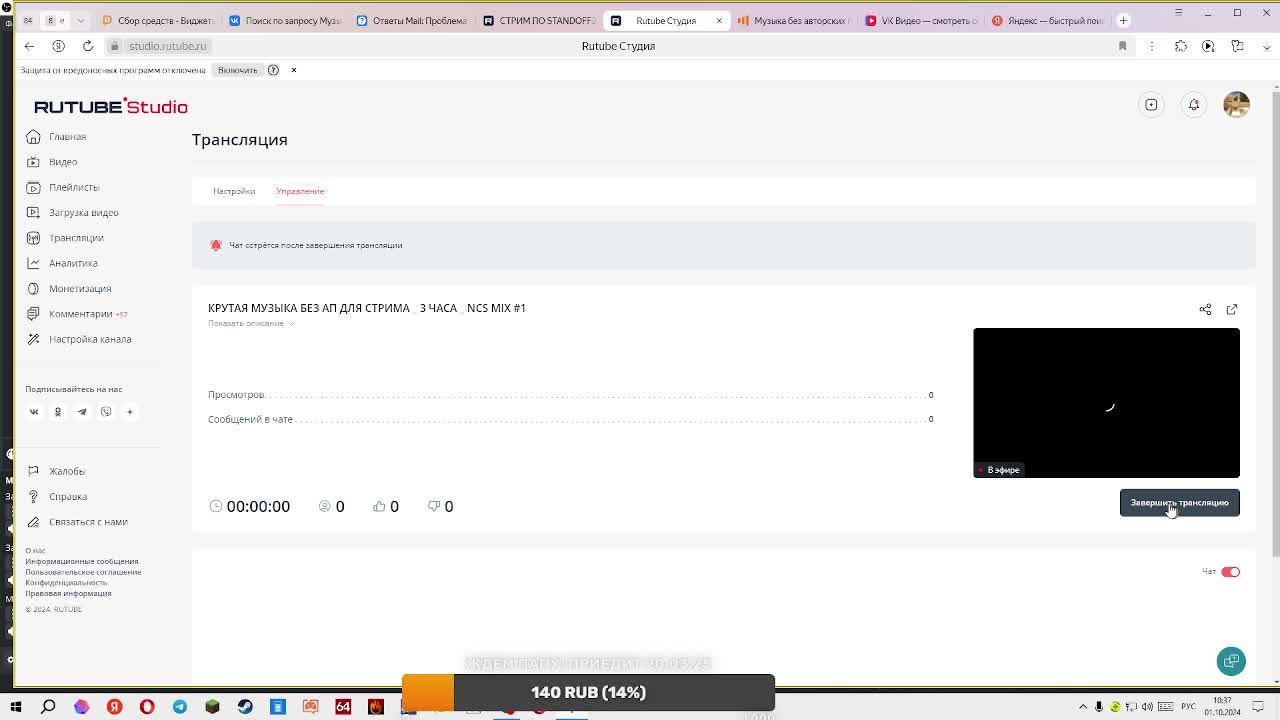
Task: Open the notifications bell
Action: pyautogui.click(x=1194, y=105)
